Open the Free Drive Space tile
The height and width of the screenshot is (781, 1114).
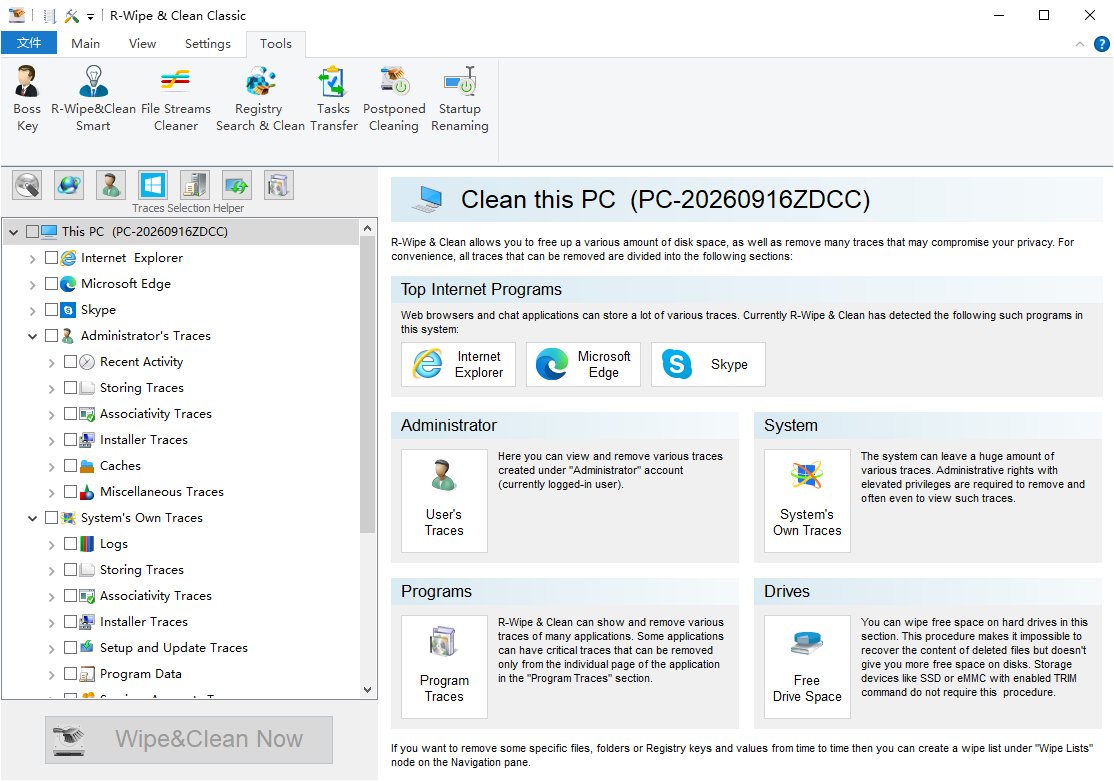(x=807, y=667)
